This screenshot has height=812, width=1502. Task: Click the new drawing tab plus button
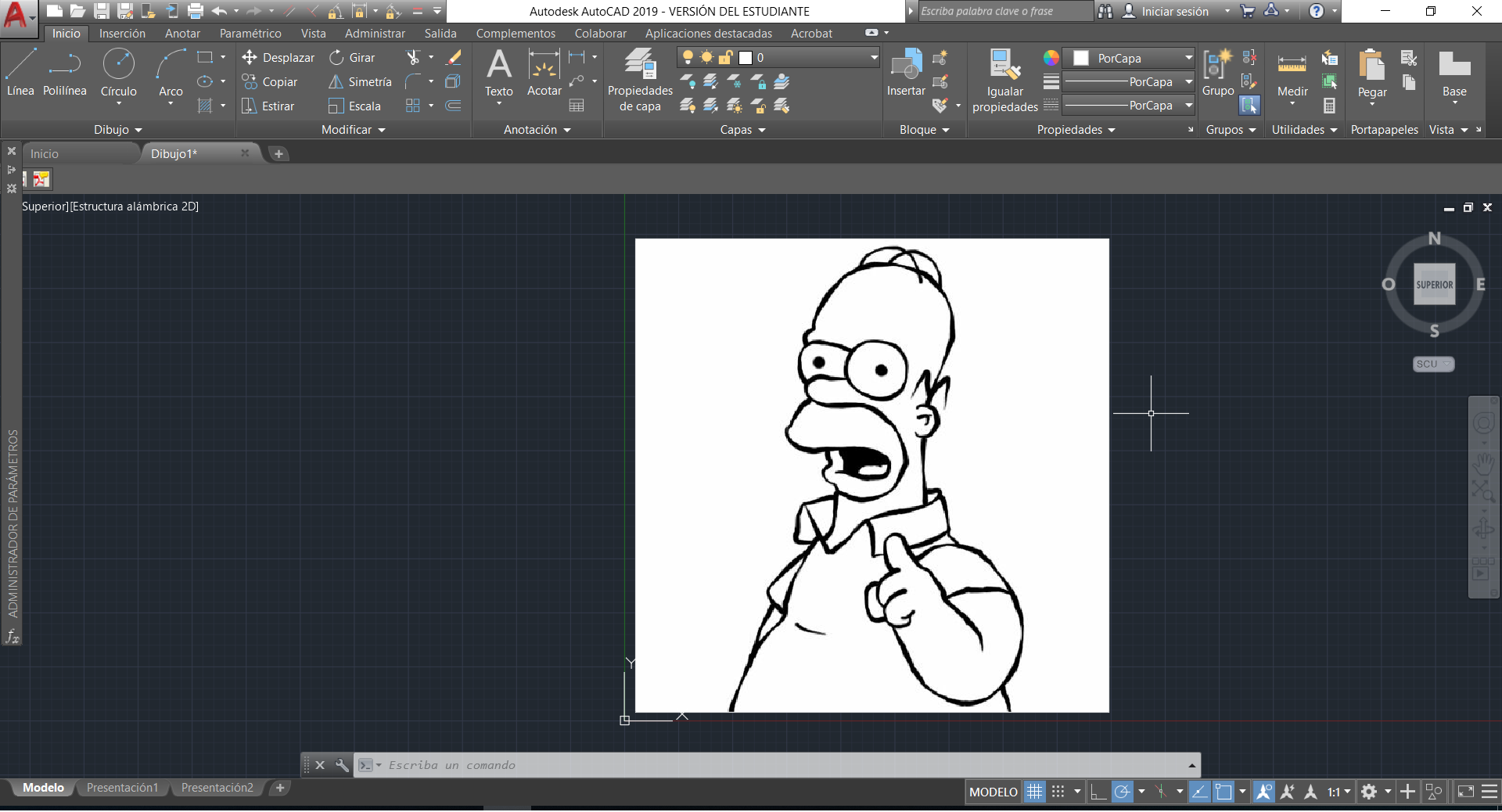pyautogui.click(x=278, y=154)
